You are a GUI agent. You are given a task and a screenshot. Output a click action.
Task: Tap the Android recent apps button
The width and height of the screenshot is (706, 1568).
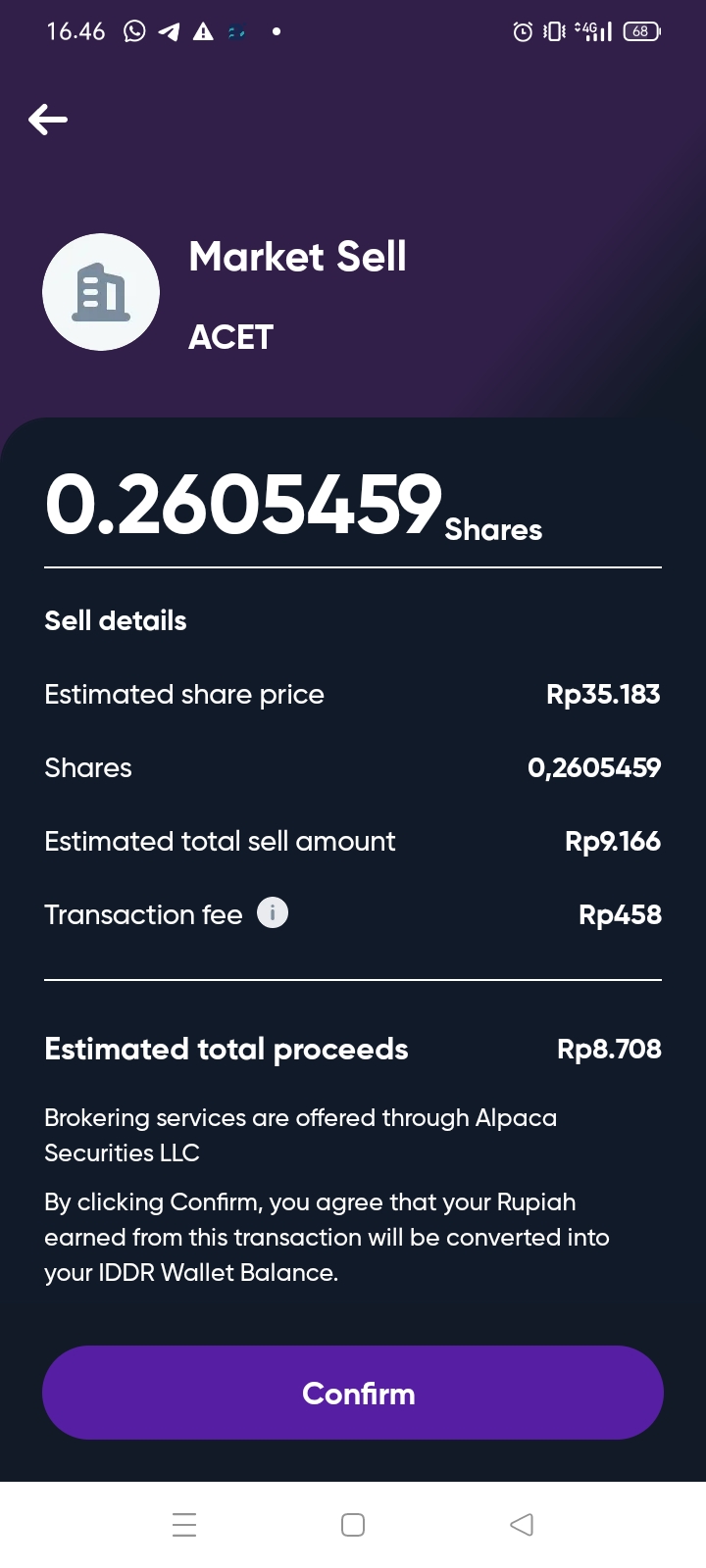coord(184,1525)
